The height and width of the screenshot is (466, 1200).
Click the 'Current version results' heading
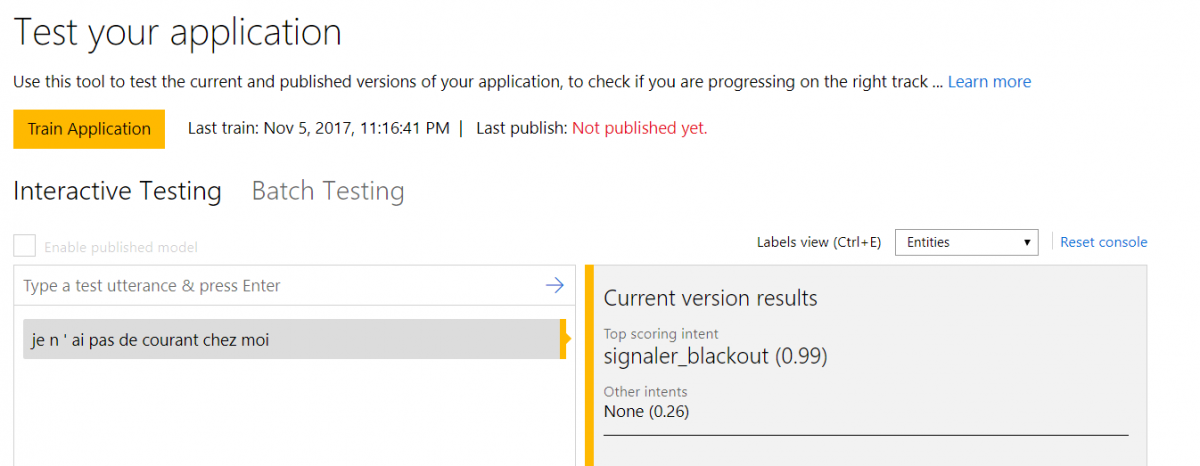[711, 298]
